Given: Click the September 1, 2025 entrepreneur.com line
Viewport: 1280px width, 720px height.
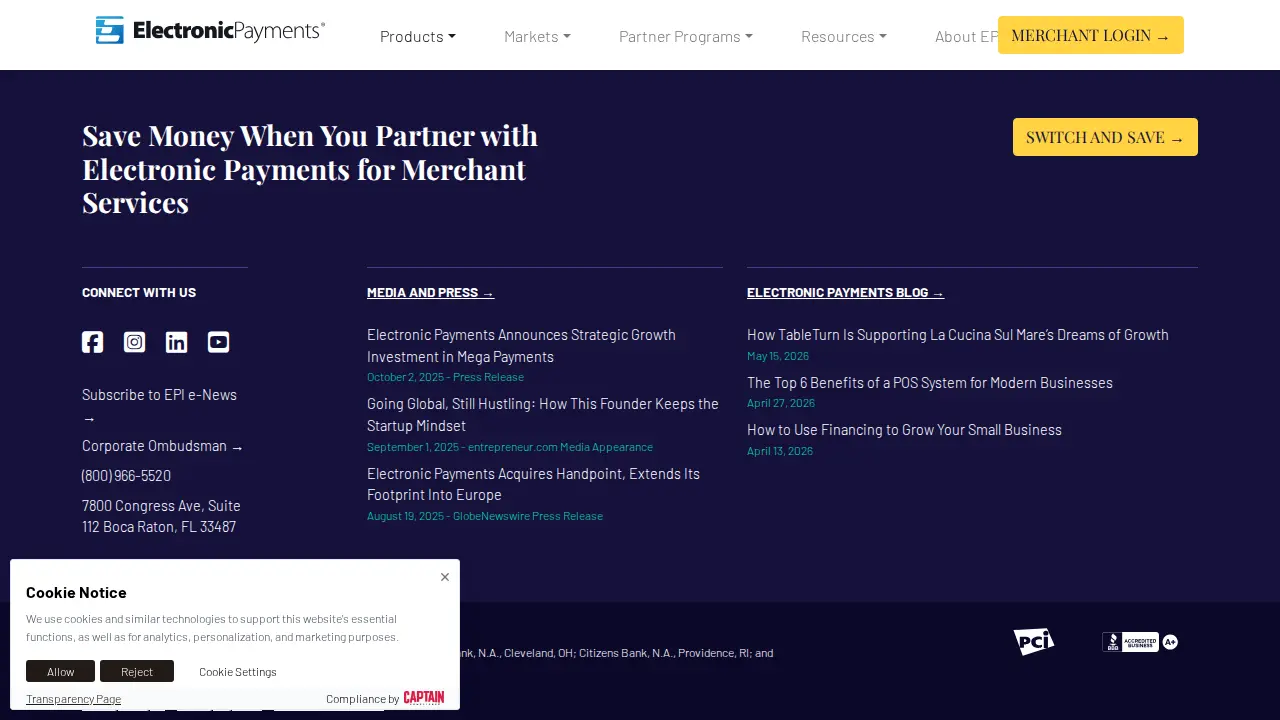Looking at the screenshot, I should (510, 447).
